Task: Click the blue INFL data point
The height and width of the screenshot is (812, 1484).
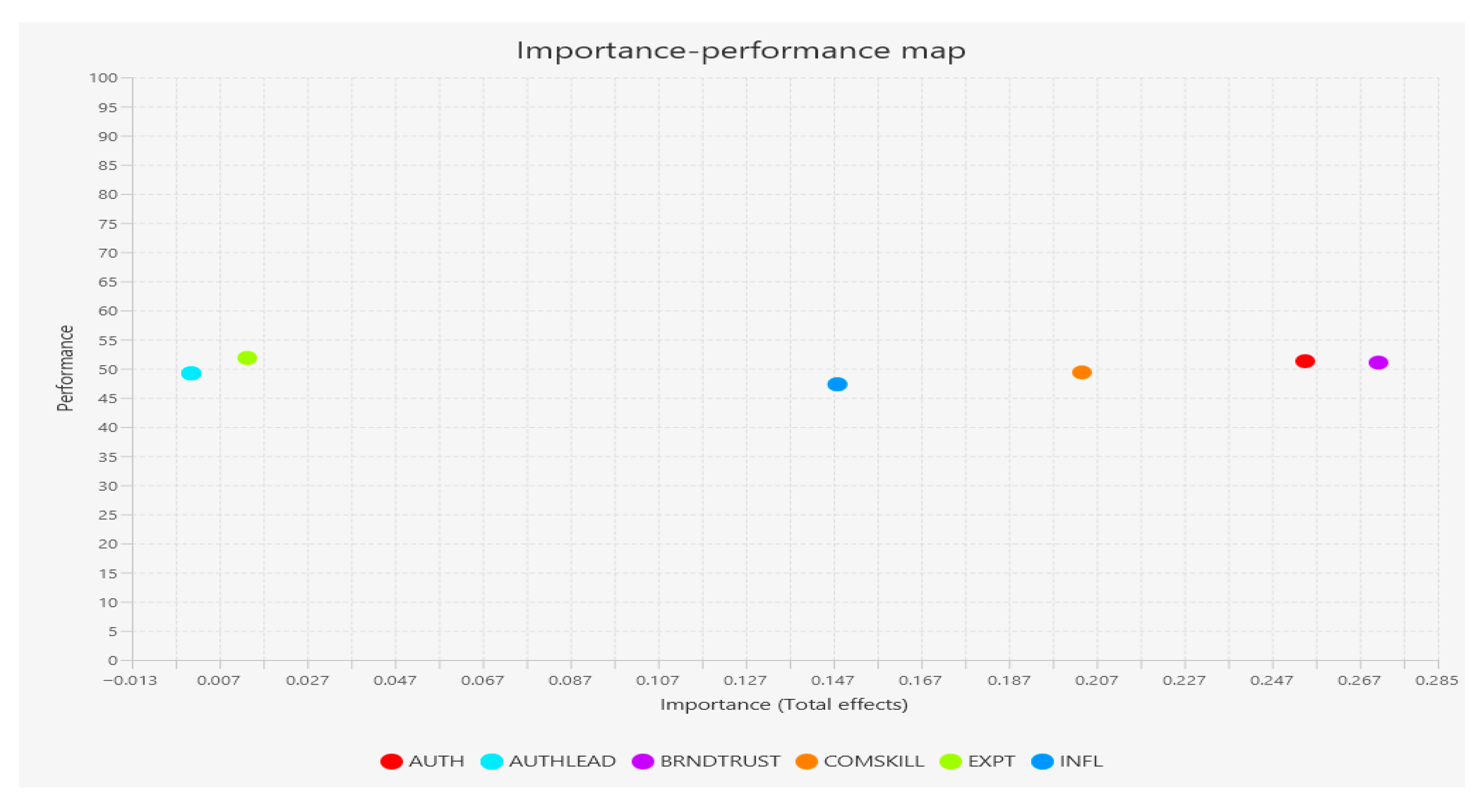Action: coord(837,383)
